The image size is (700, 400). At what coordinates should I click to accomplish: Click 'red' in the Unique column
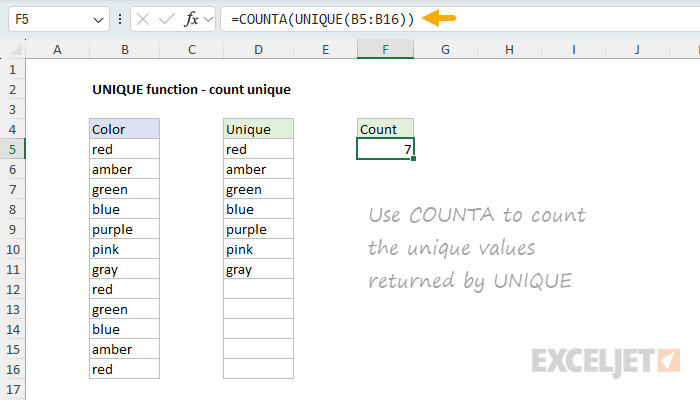pyautogui.click(x=258, y=149)
